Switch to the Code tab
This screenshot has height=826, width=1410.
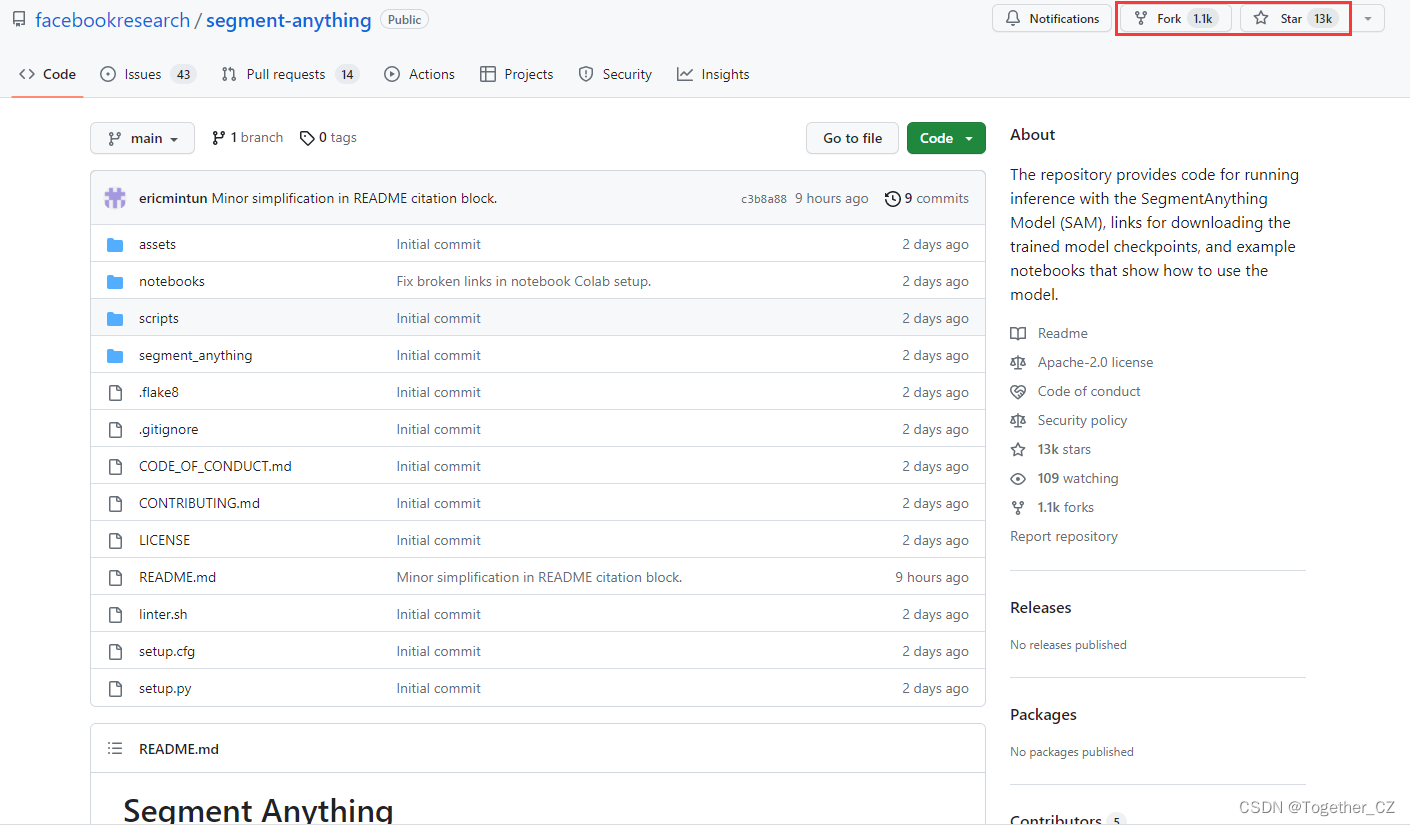tap(47, 74)
